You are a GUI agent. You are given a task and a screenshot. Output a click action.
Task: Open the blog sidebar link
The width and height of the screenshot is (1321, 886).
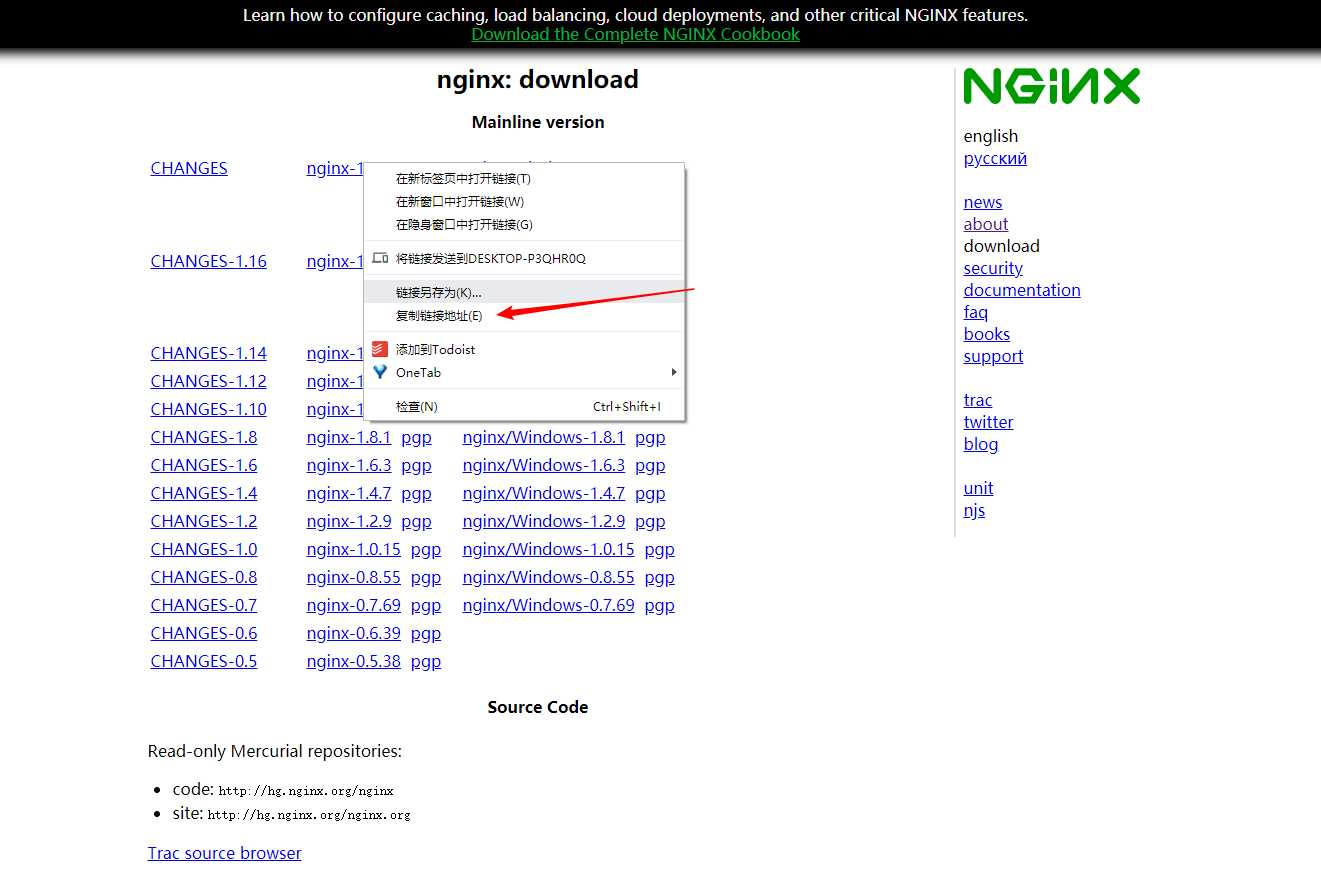point(981,444)
